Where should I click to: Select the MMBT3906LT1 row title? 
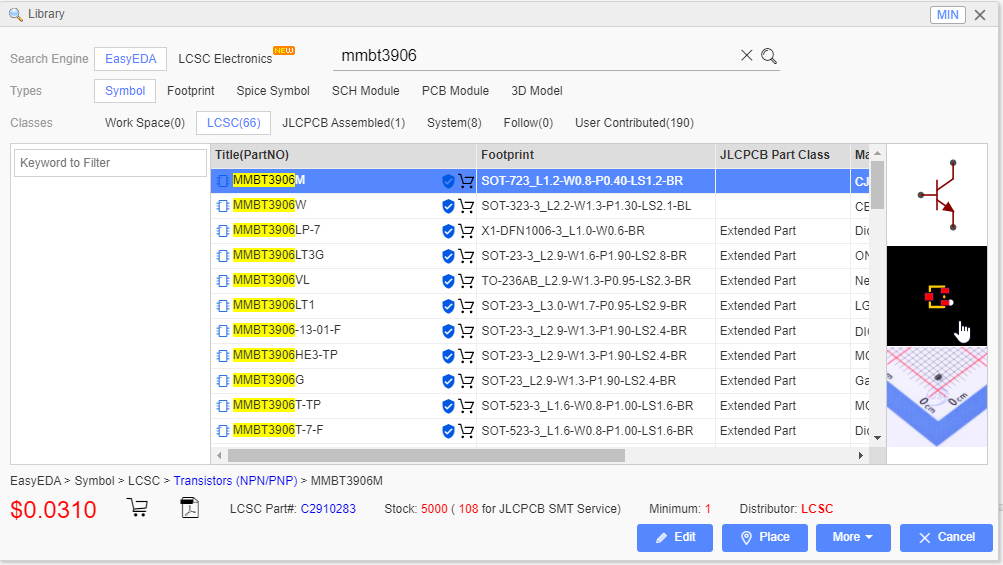coord(274,305)
